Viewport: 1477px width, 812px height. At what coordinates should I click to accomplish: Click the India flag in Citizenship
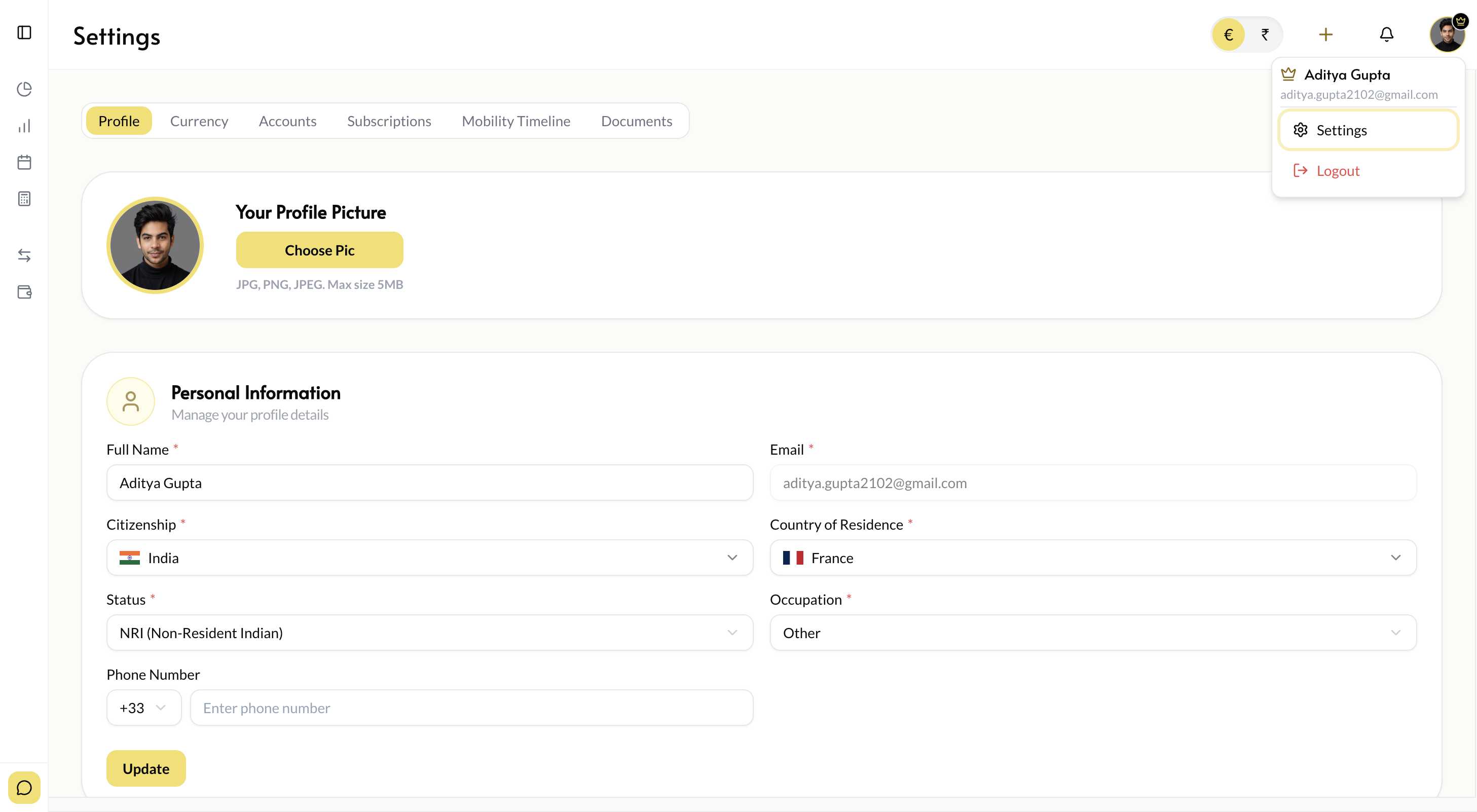tap(130, 558)
